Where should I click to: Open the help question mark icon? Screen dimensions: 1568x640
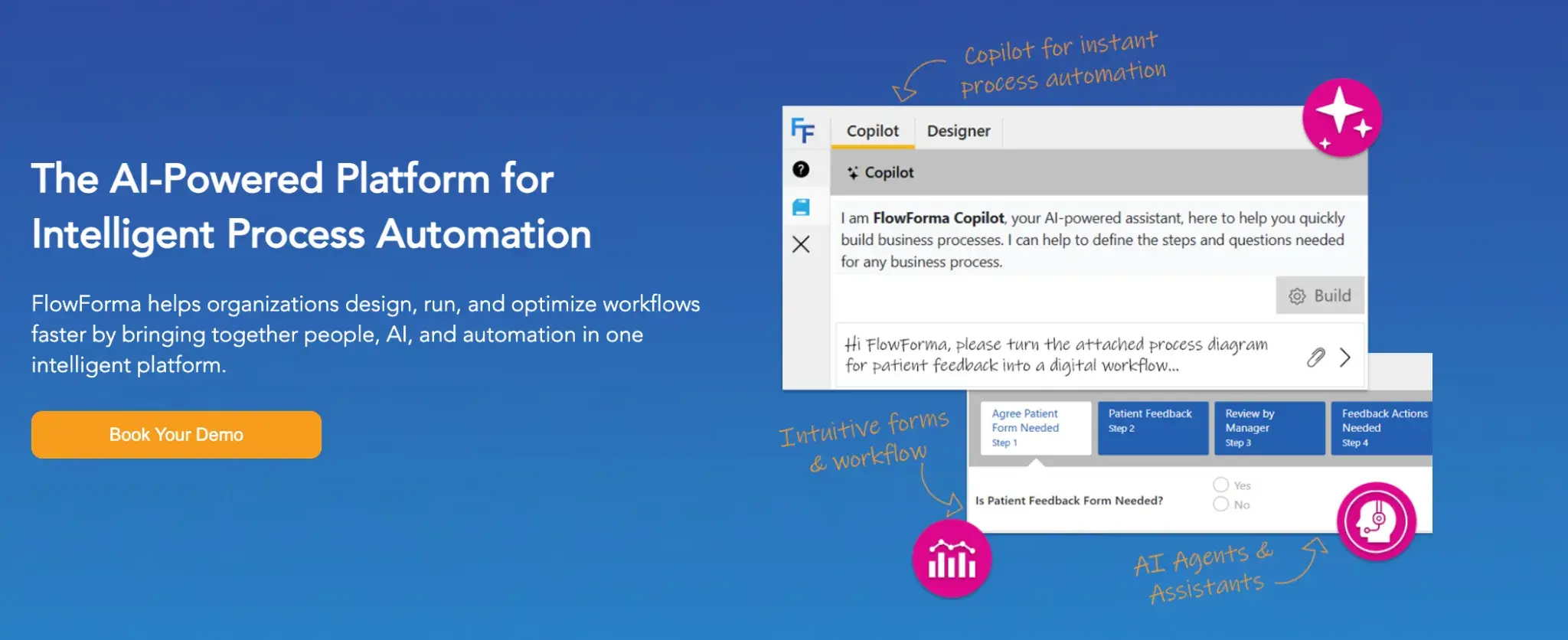click(801, 169)
